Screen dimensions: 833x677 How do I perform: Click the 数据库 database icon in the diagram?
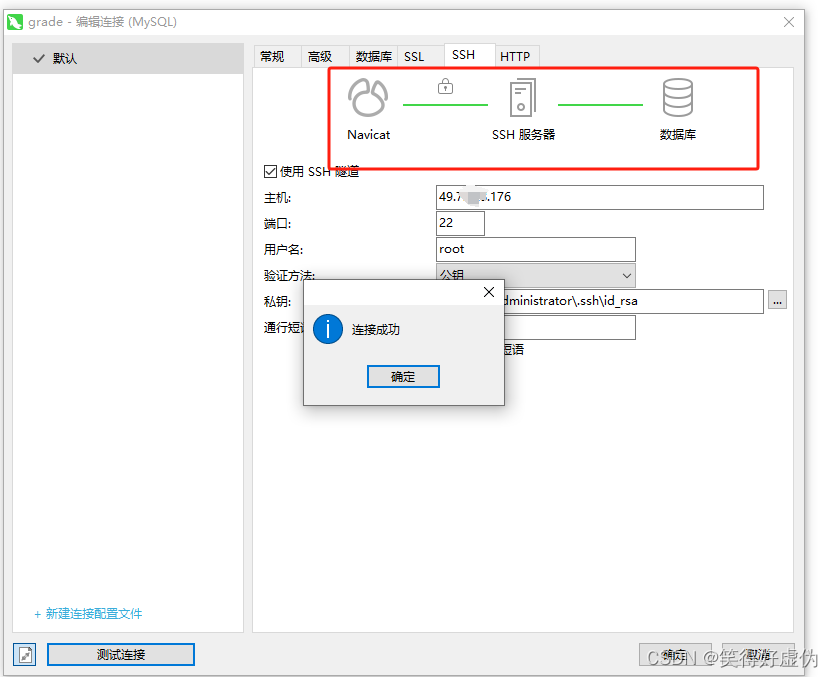(x=678, y=98)
